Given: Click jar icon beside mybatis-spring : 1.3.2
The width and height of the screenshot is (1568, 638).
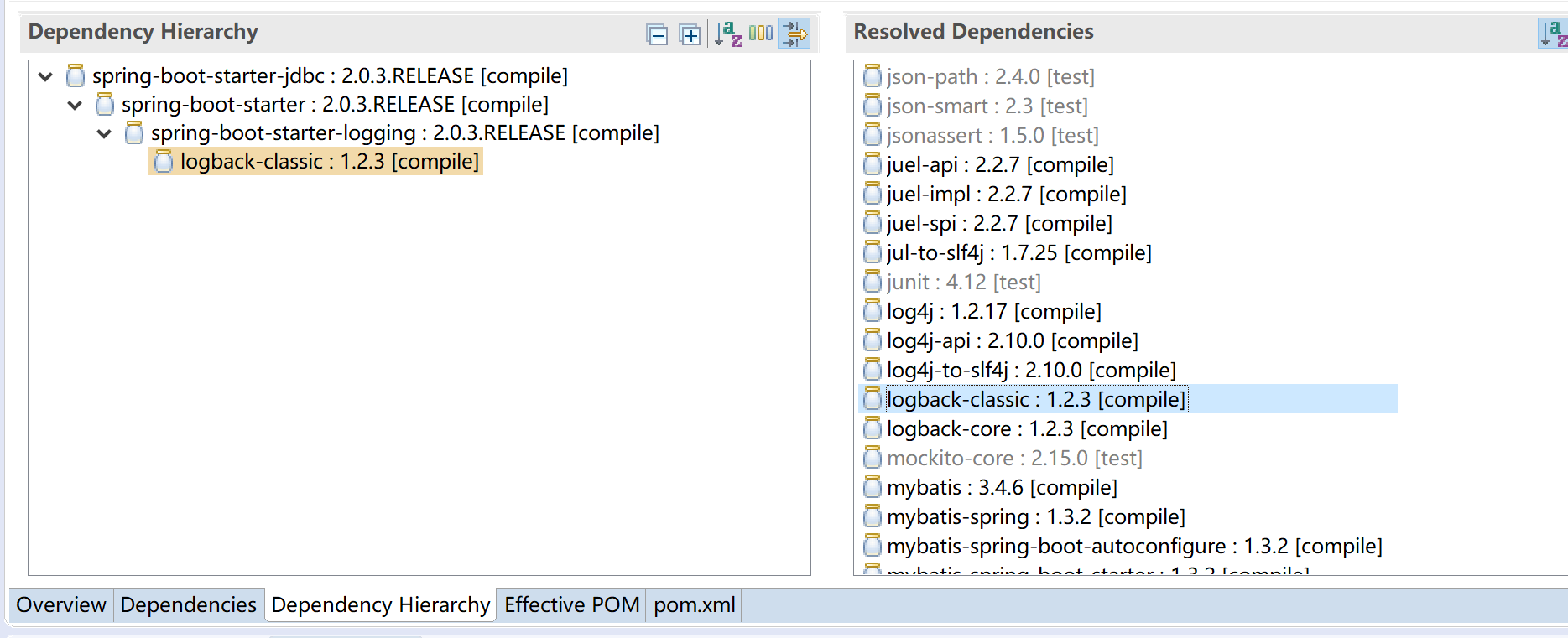Looking at the screenshot, I should 873,516.
